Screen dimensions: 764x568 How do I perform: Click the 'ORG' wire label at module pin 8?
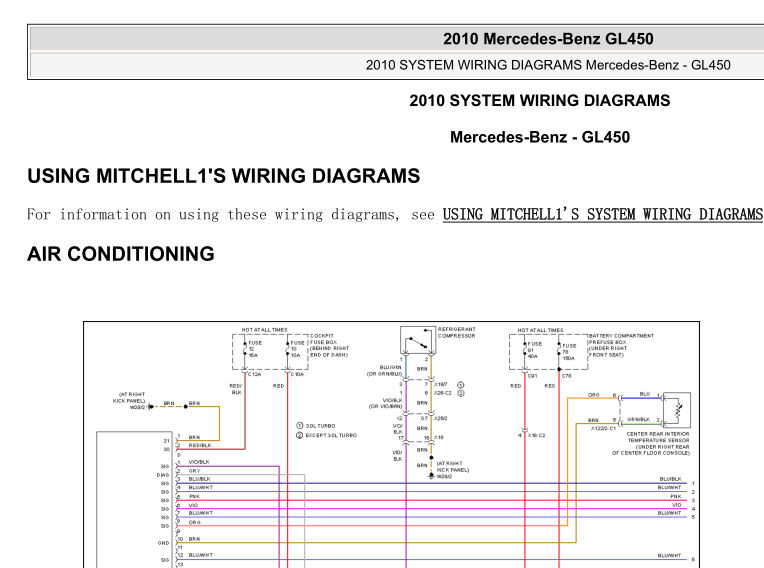click(x=194, y=522)
